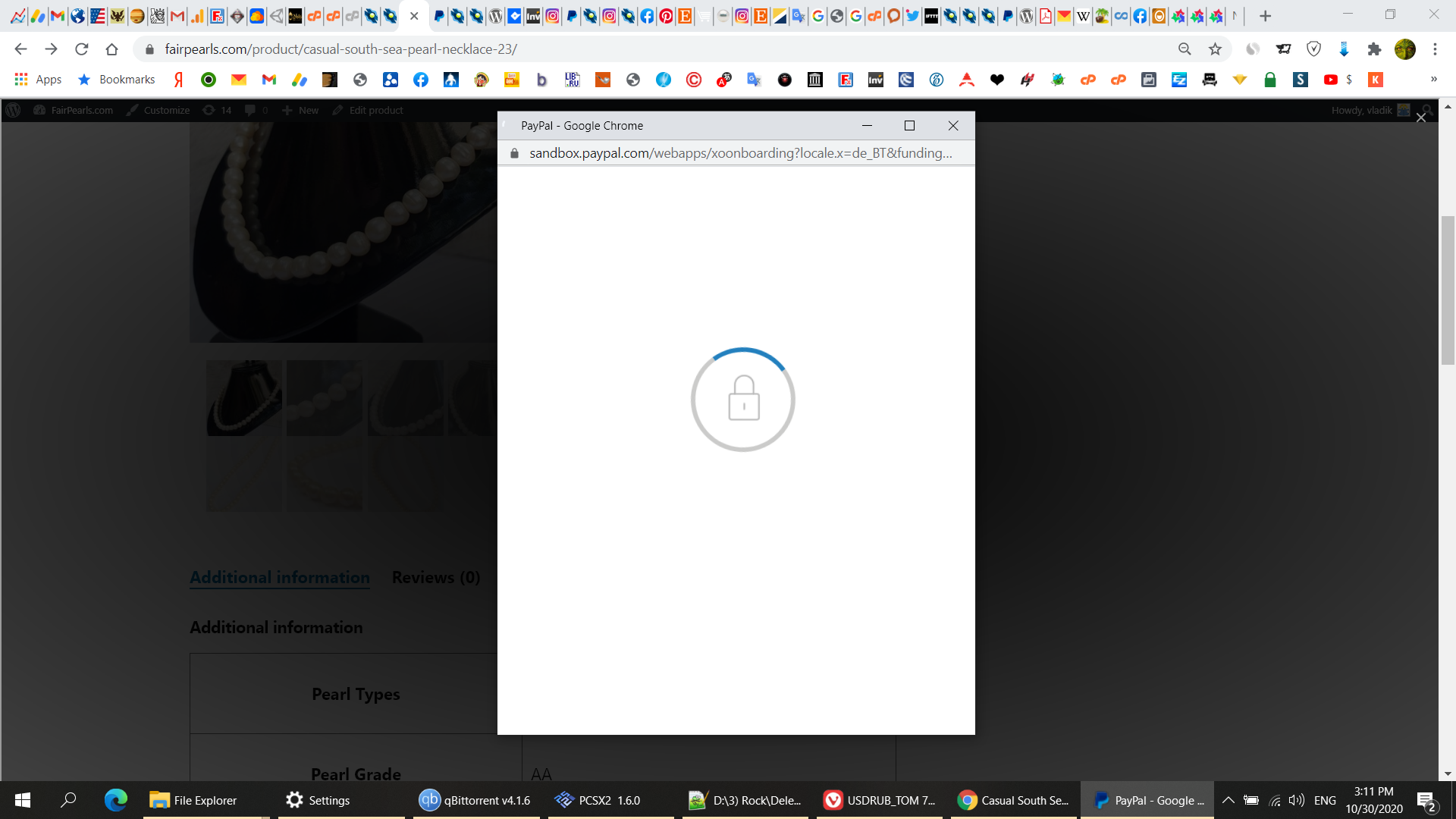1456x819 pixels.
Task: Bookmark this page with the star icon
Action: tap(1215, 49)
